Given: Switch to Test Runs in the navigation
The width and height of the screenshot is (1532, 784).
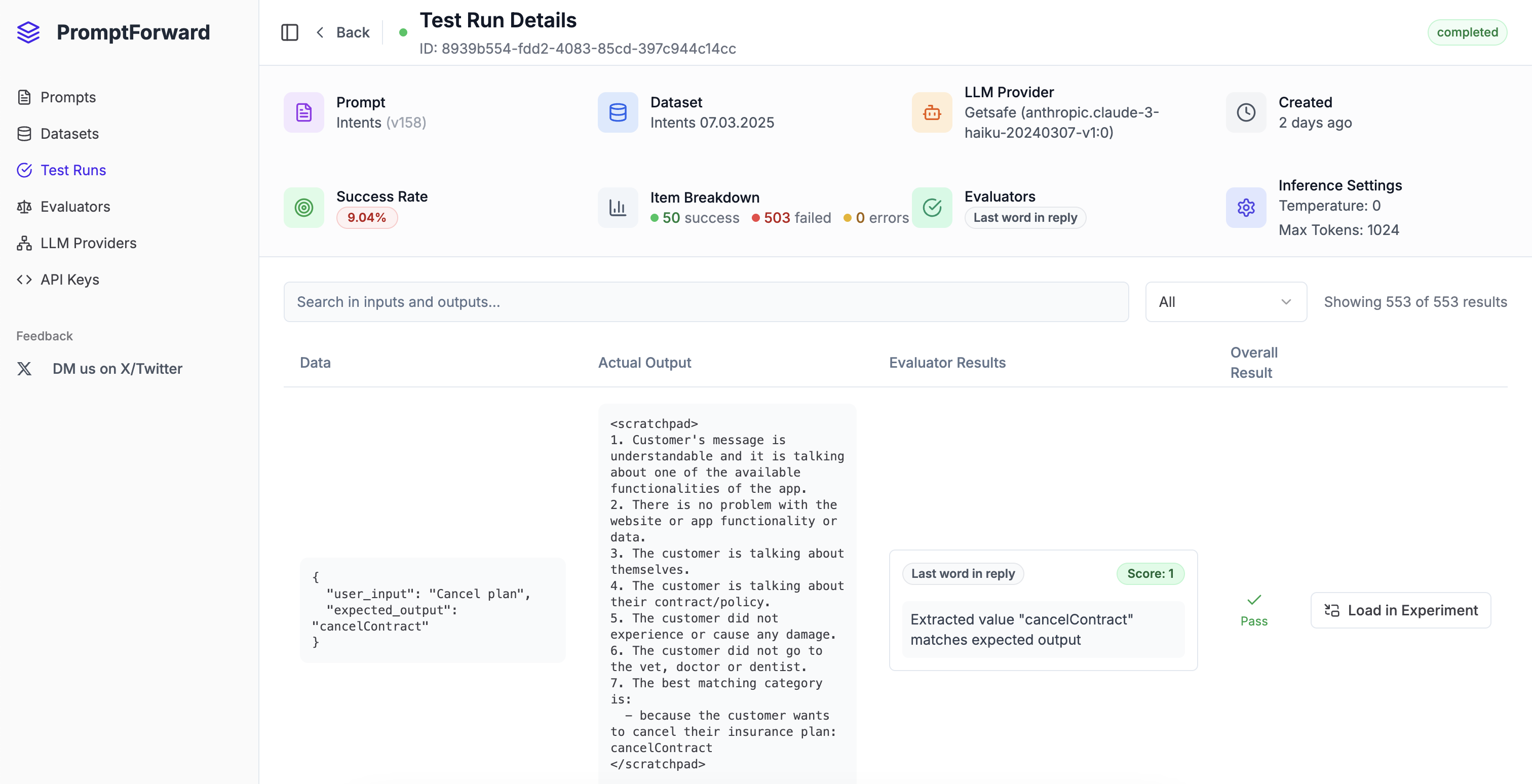Looking at the screenshot, I should [x=73, y=170].
